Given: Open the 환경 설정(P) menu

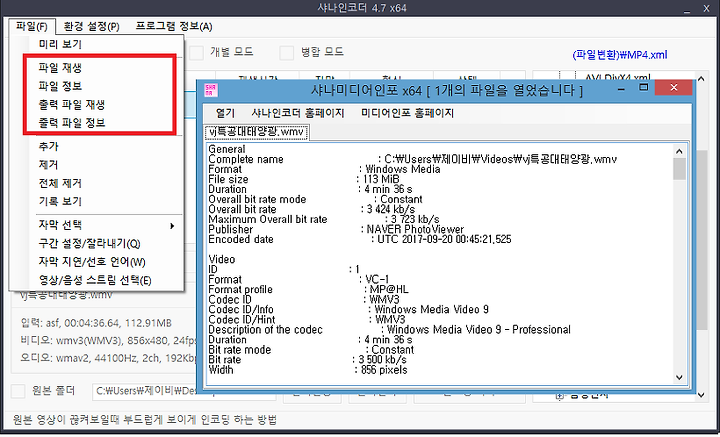Looking at the screenshot, I should pyautogui.click(x=91, y=27).
